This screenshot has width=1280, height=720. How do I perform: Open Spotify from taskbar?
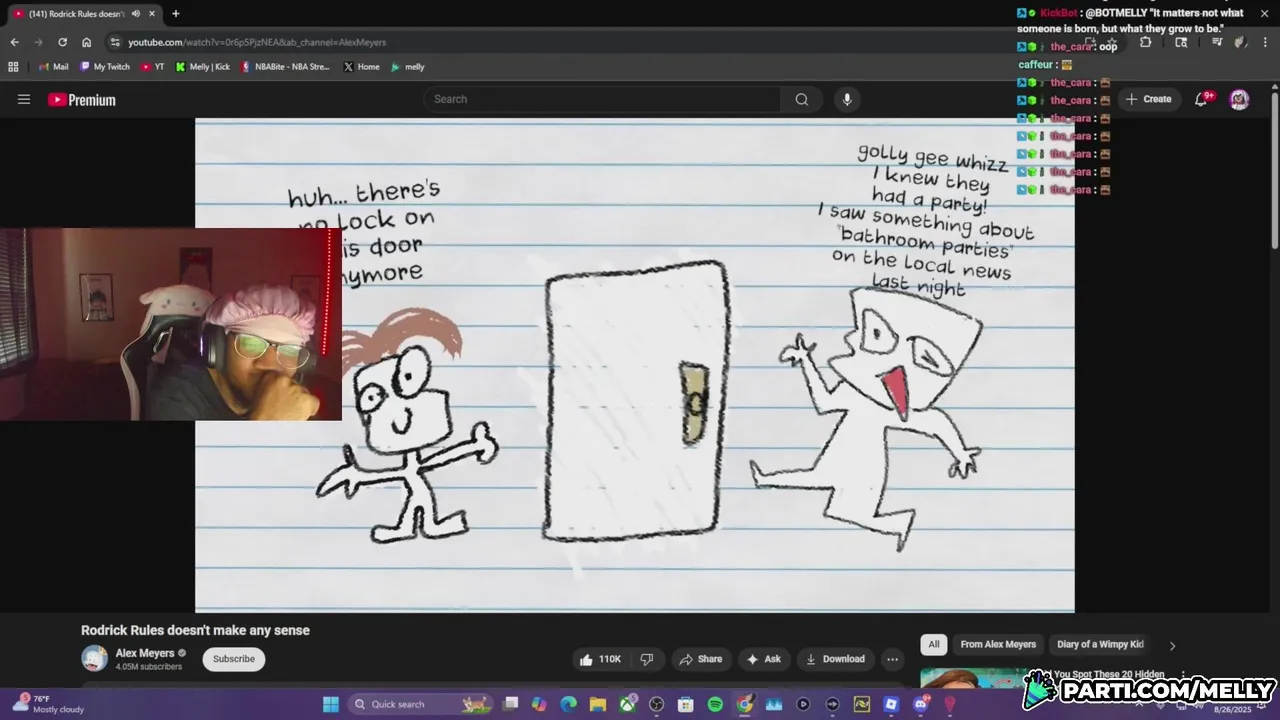715,704
